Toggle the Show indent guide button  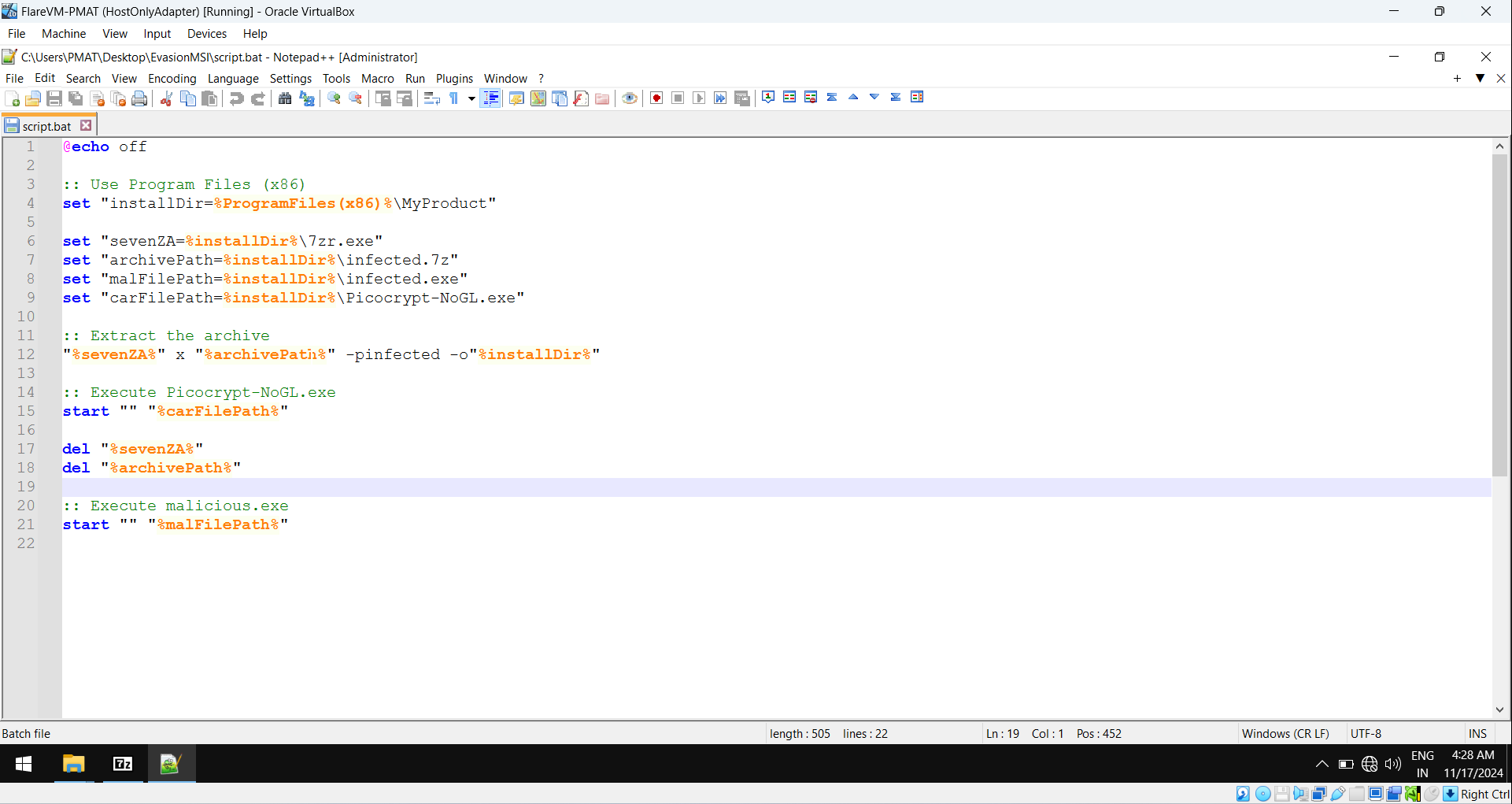tap(490, 98)
